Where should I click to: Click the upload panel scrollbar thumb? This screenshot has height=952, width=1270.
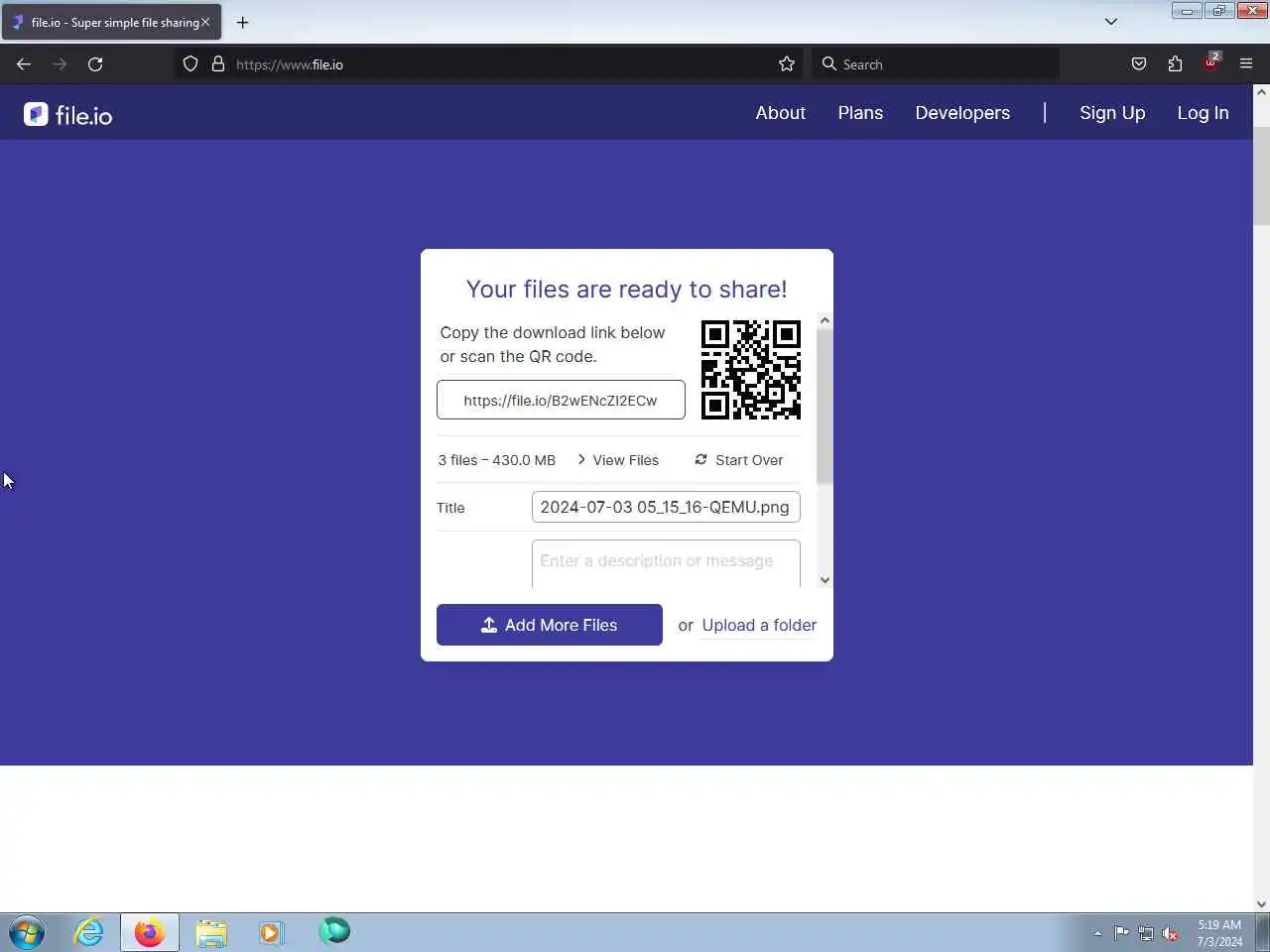[x=825, y=407]
